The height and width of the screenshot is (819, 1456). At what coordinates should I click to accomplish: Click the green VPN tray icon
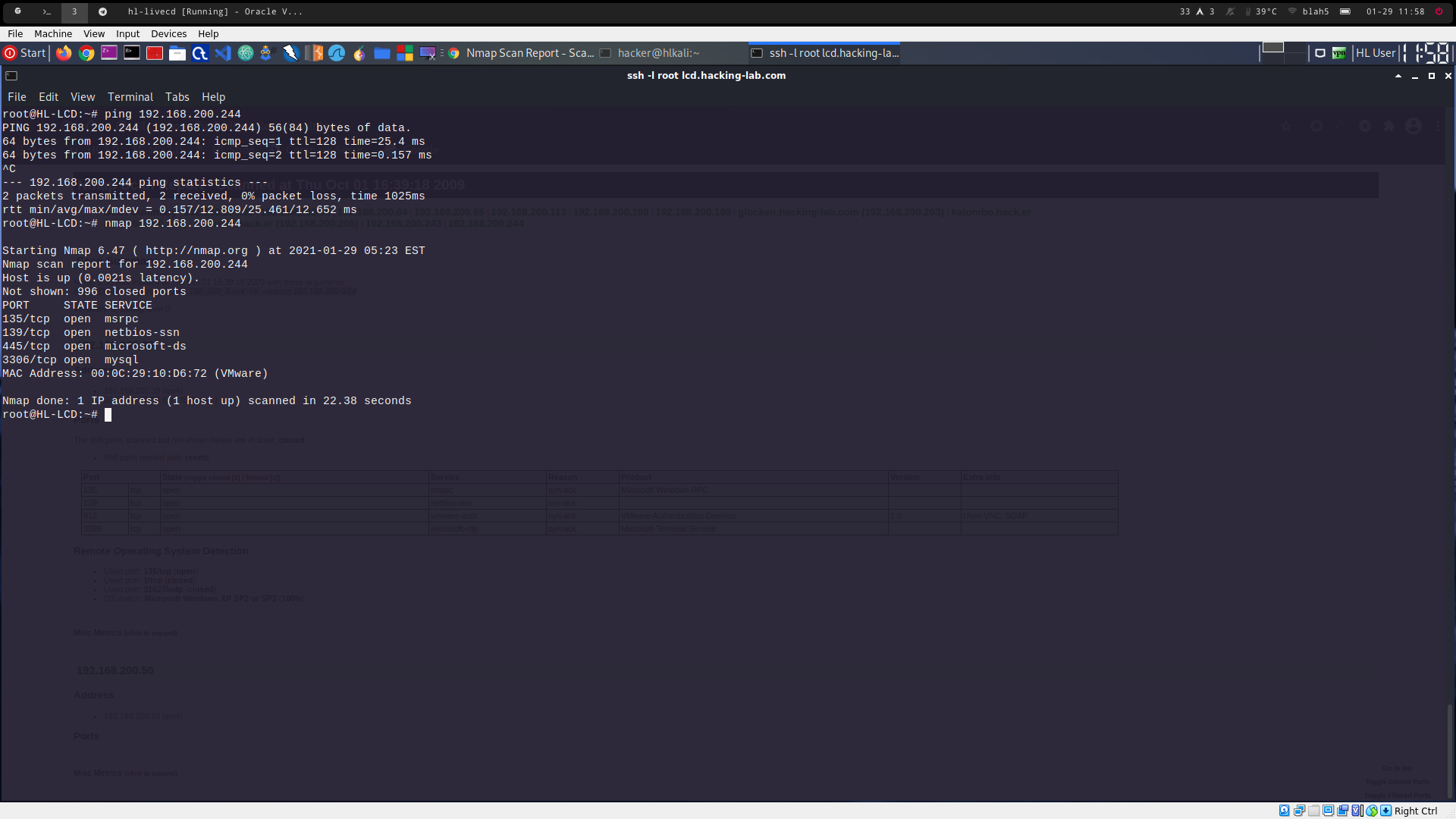(1339, 53)
